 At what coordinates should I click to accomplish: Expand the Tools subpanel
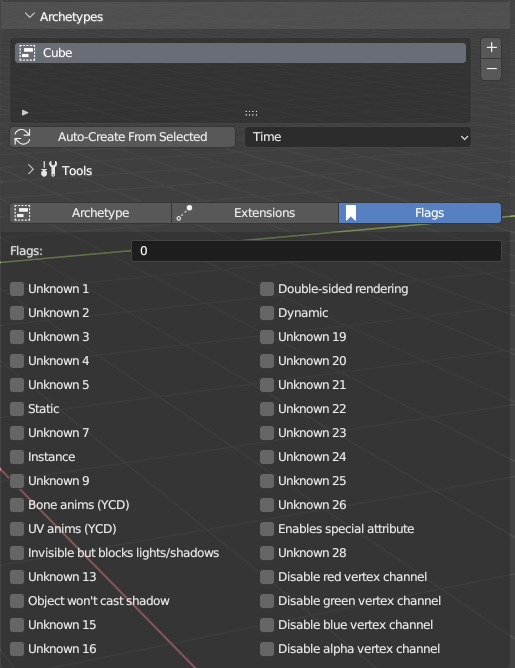point(30,170)
